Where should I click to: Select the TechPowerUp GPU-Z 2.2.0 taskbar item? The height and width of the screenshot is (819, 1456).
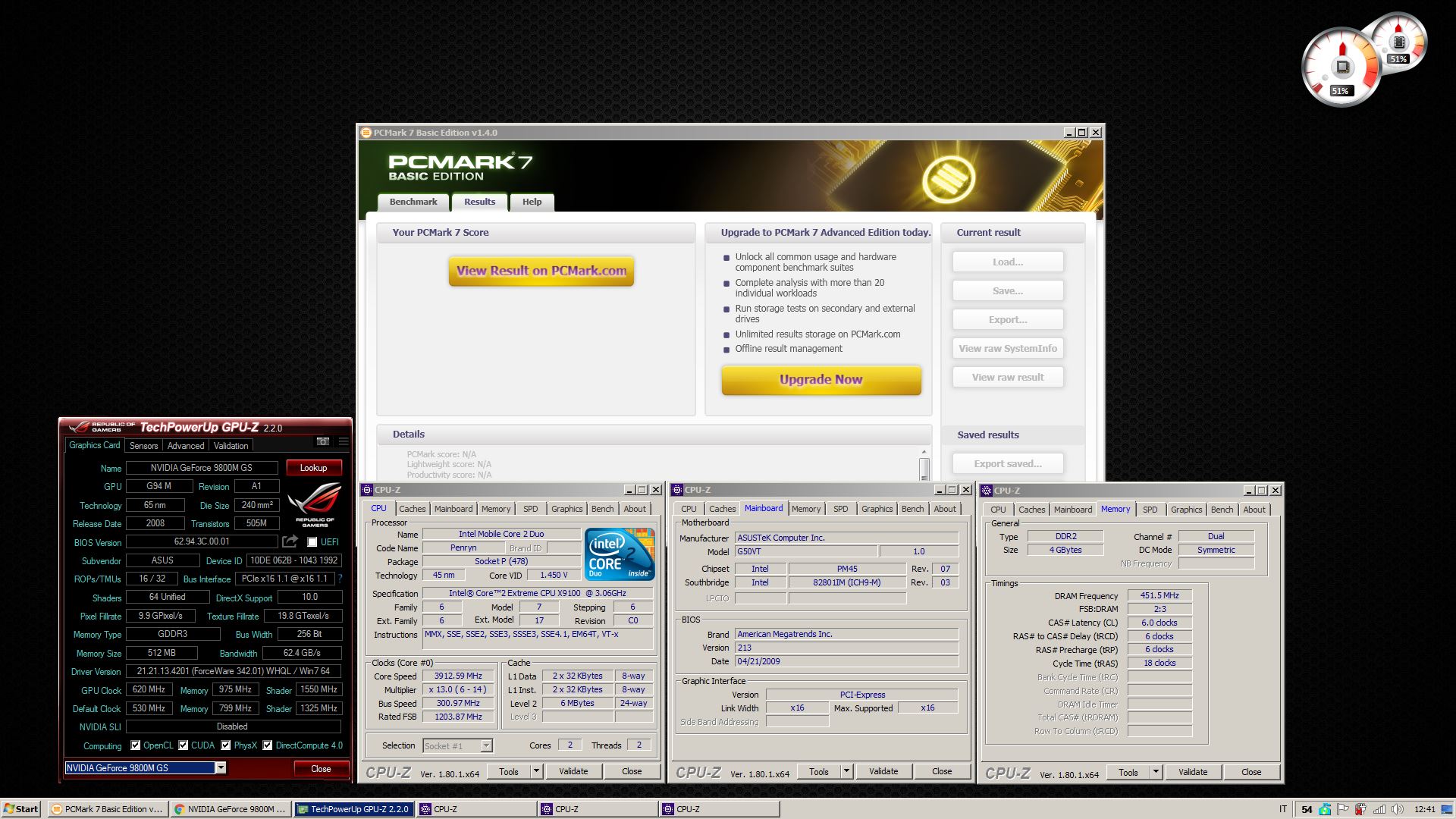[x=353, y=809]
